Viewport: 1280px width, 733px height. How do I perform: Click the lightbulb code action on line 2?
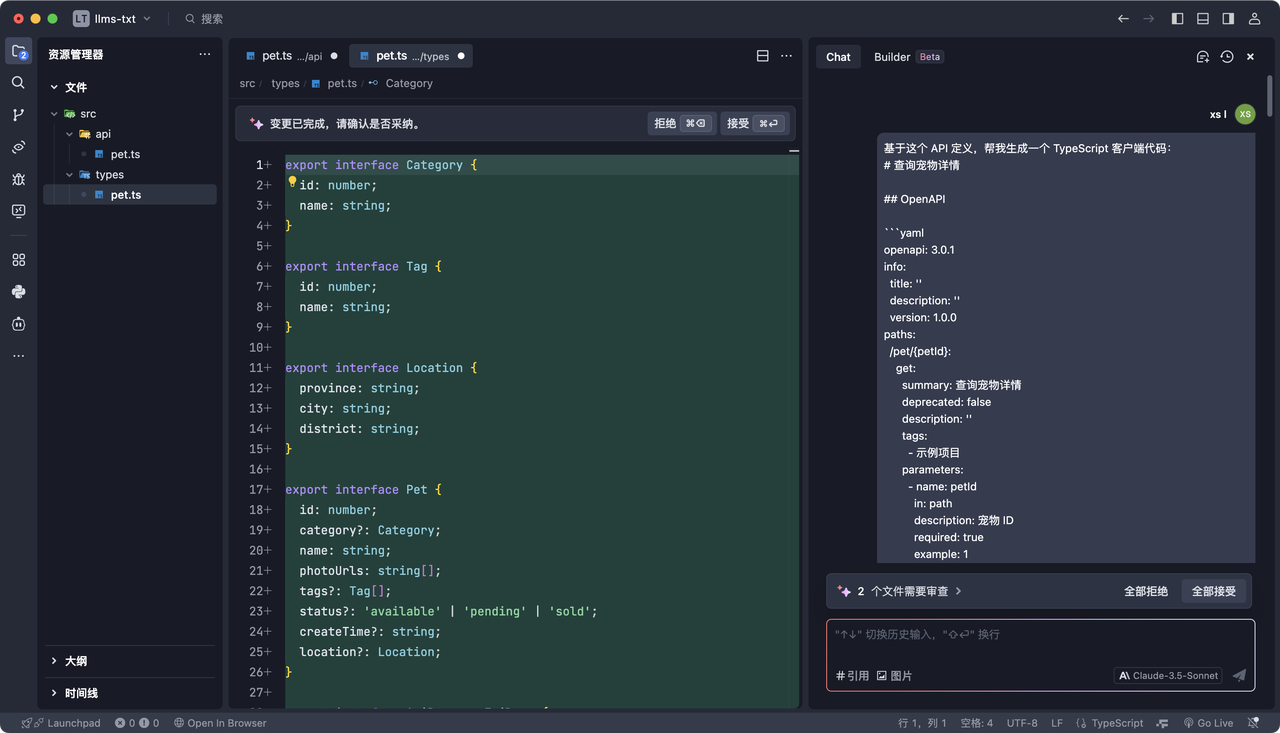point(292,182)
